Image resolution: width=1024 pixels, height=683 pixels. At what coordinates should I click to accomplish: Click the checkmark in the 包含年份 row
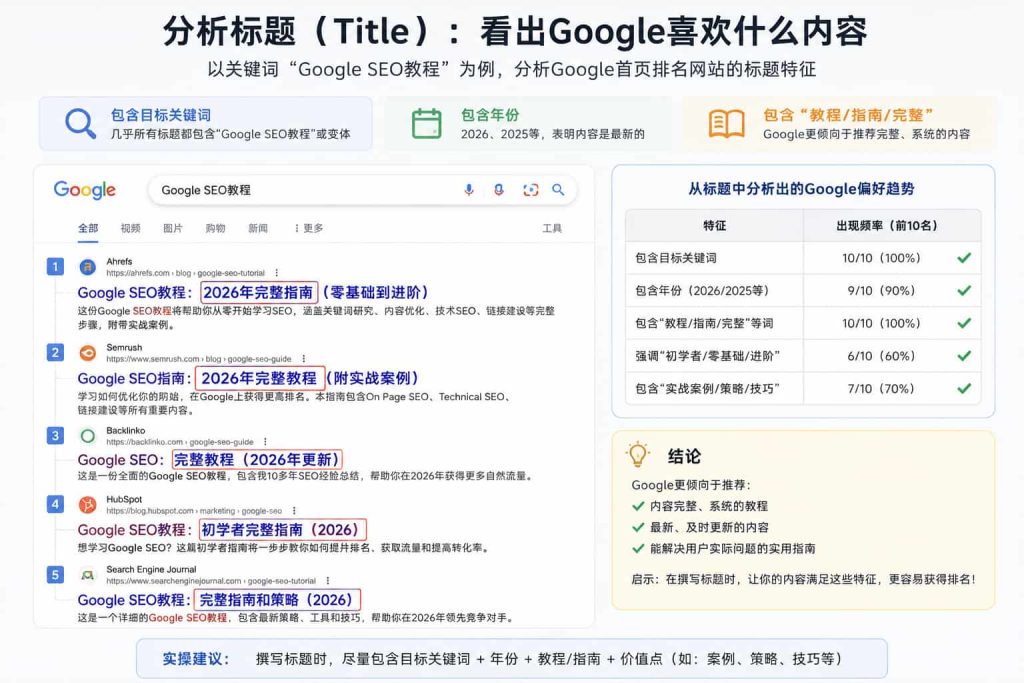[x=964, y=291]
